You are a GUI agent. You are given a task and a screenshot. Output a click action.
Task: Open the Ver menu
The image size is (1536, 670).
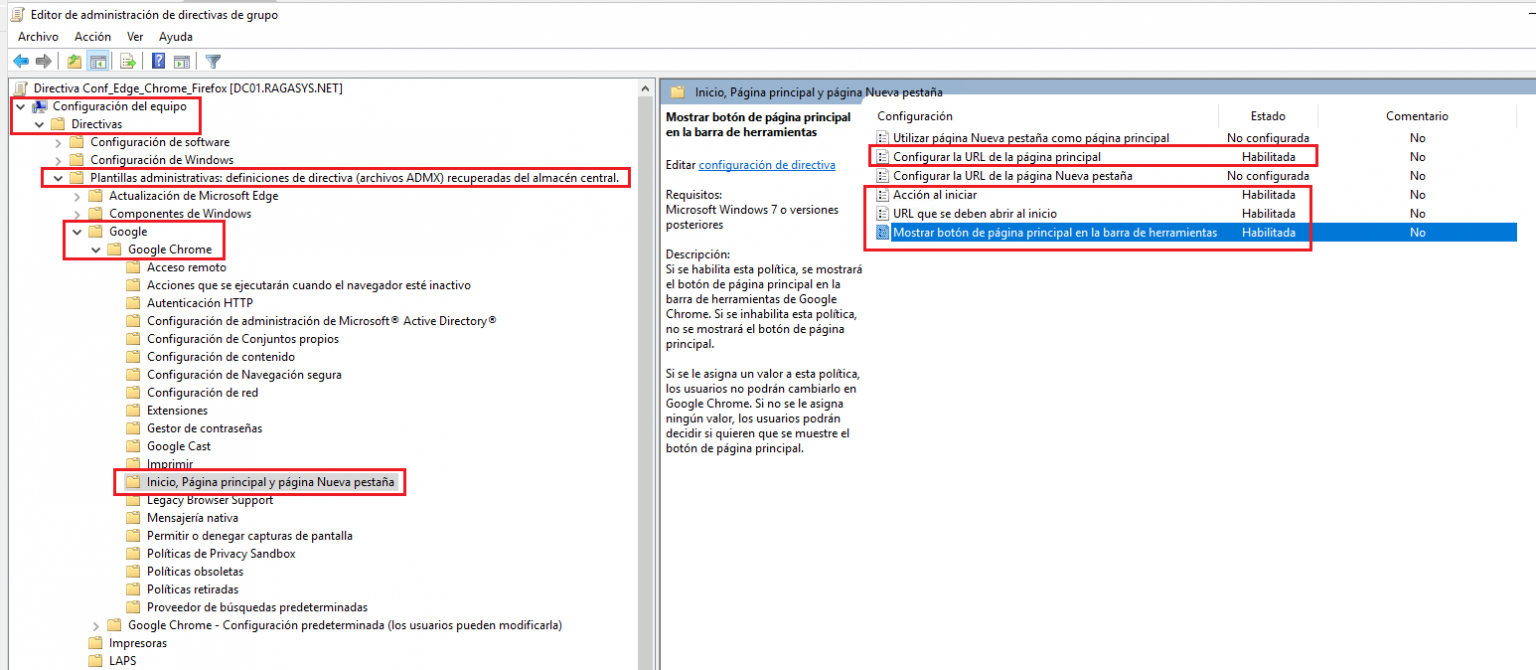135,36
